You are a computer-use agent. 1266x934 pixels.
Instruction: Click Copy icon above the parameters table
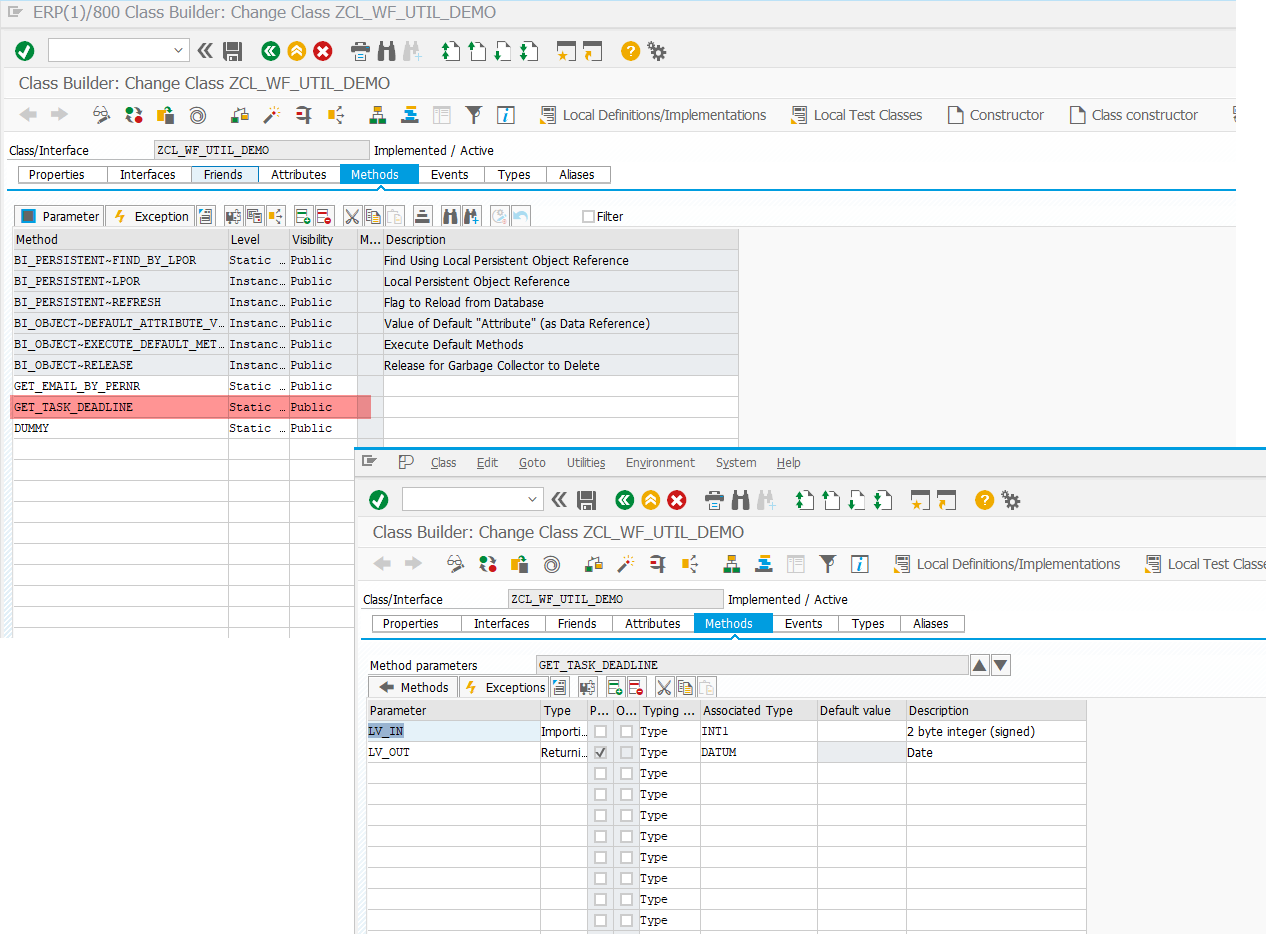[685, 687]
